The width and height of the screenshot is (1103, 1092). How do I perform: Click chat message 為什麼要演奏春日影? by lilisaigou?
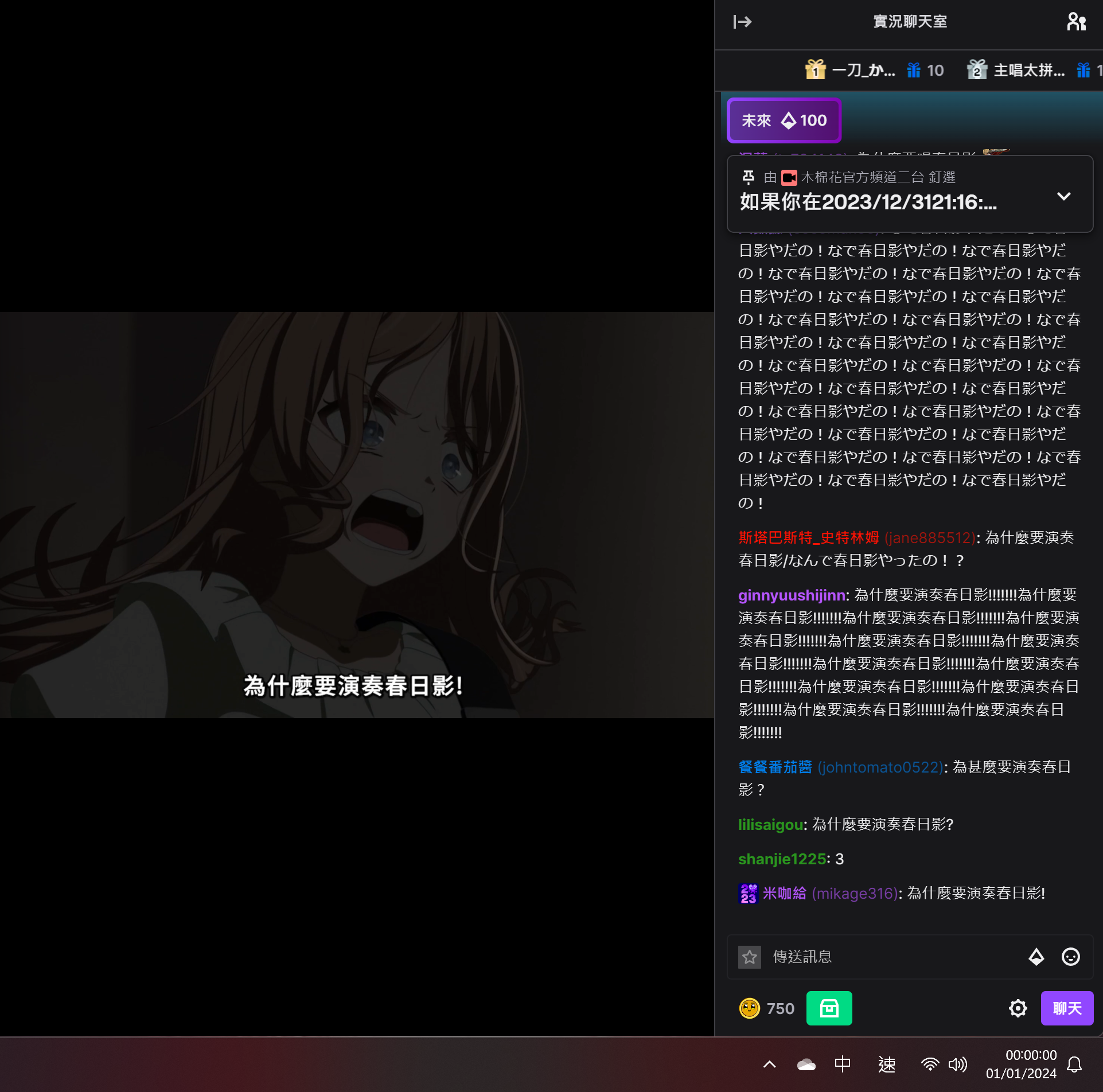[882, 825]
